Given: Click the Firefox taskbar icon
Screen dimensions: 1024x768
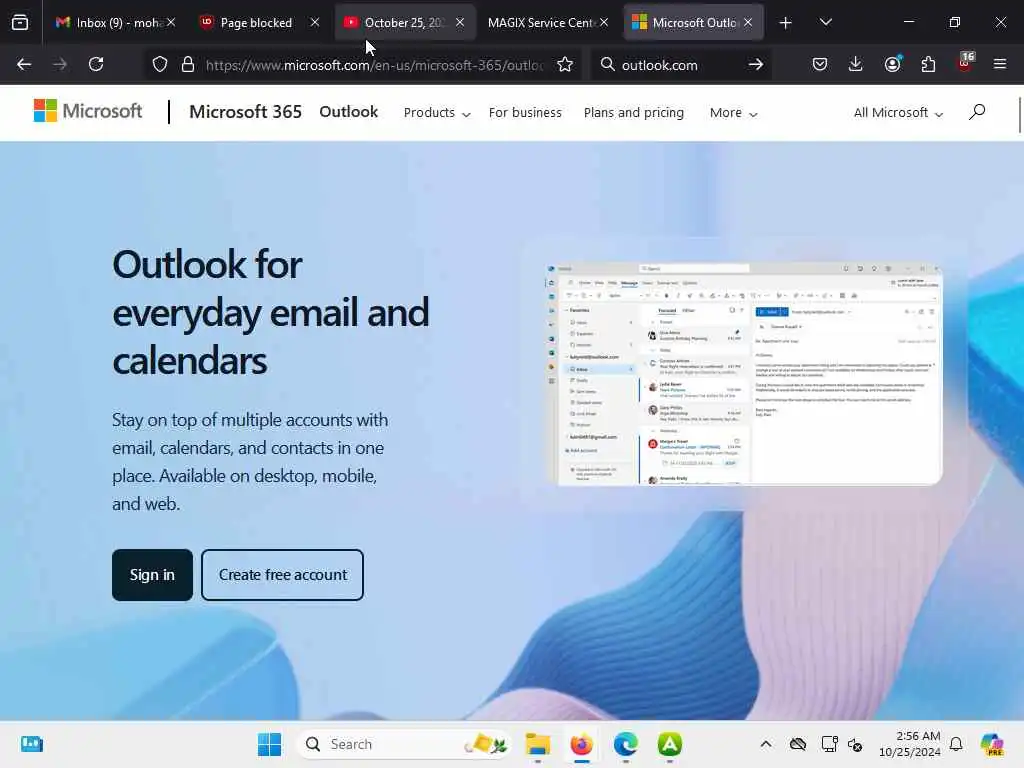Looking at the screenshot, I should [581, 744].
